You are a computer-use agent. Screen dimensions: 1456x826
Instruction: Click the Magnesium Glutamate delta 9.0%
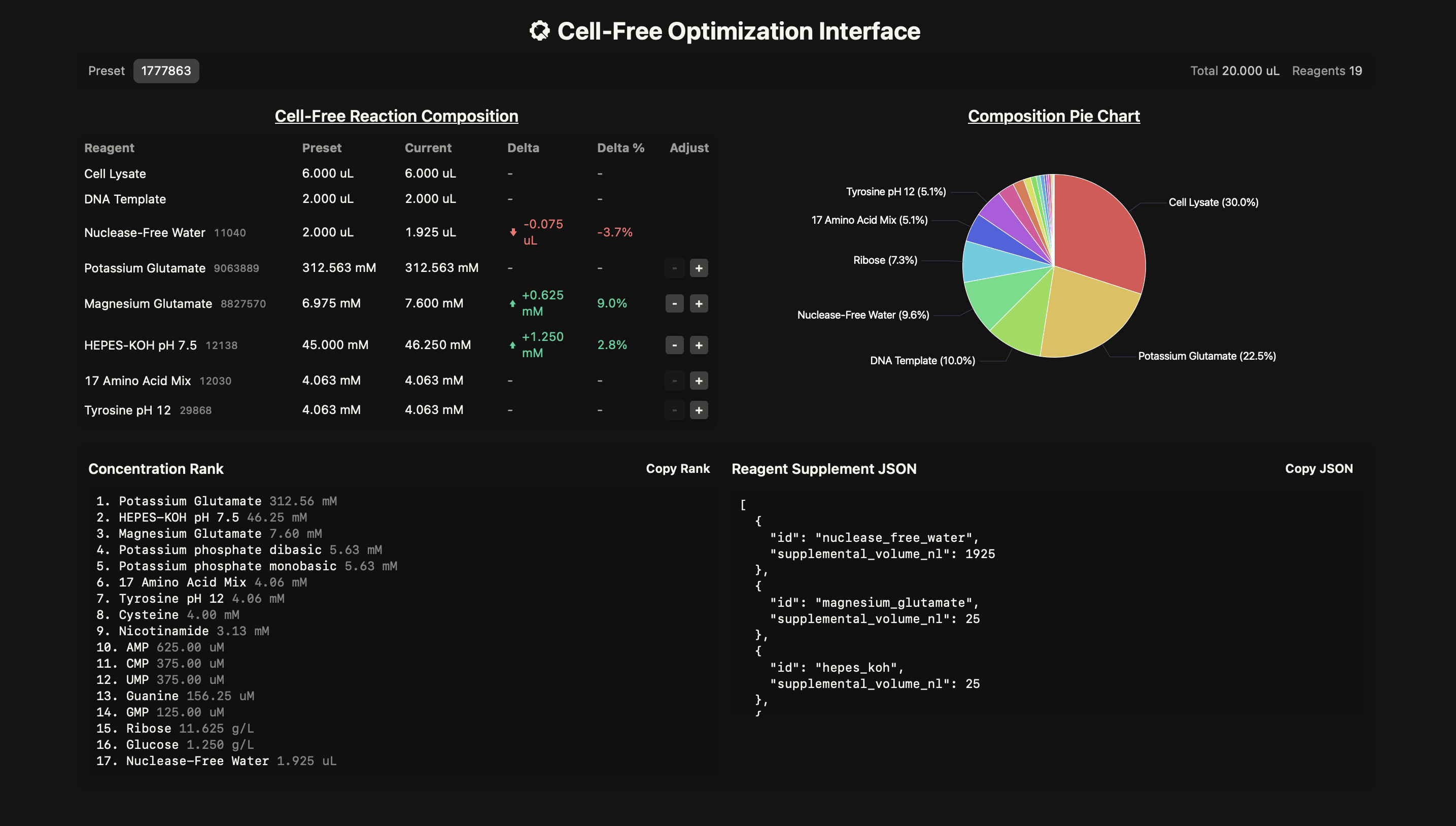(612, 303)
